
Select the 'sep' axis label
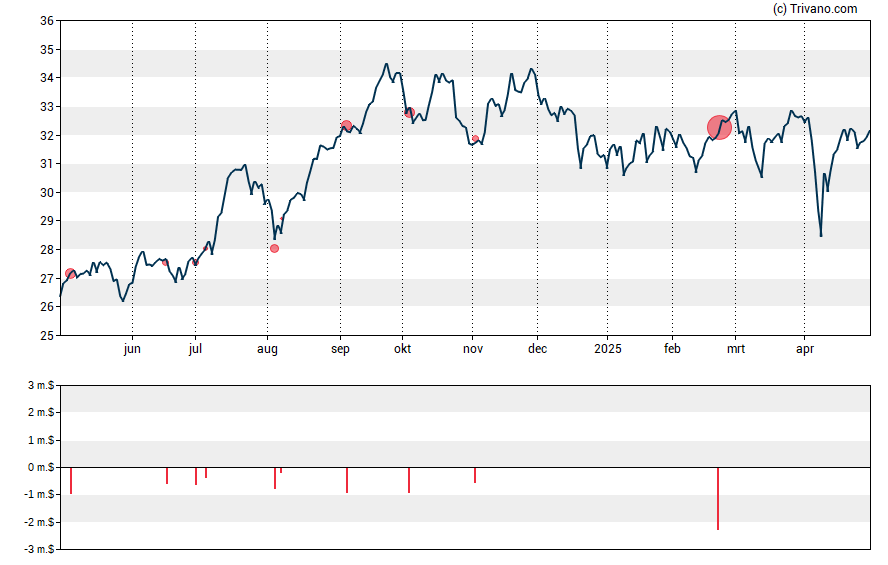click(340, 349)
